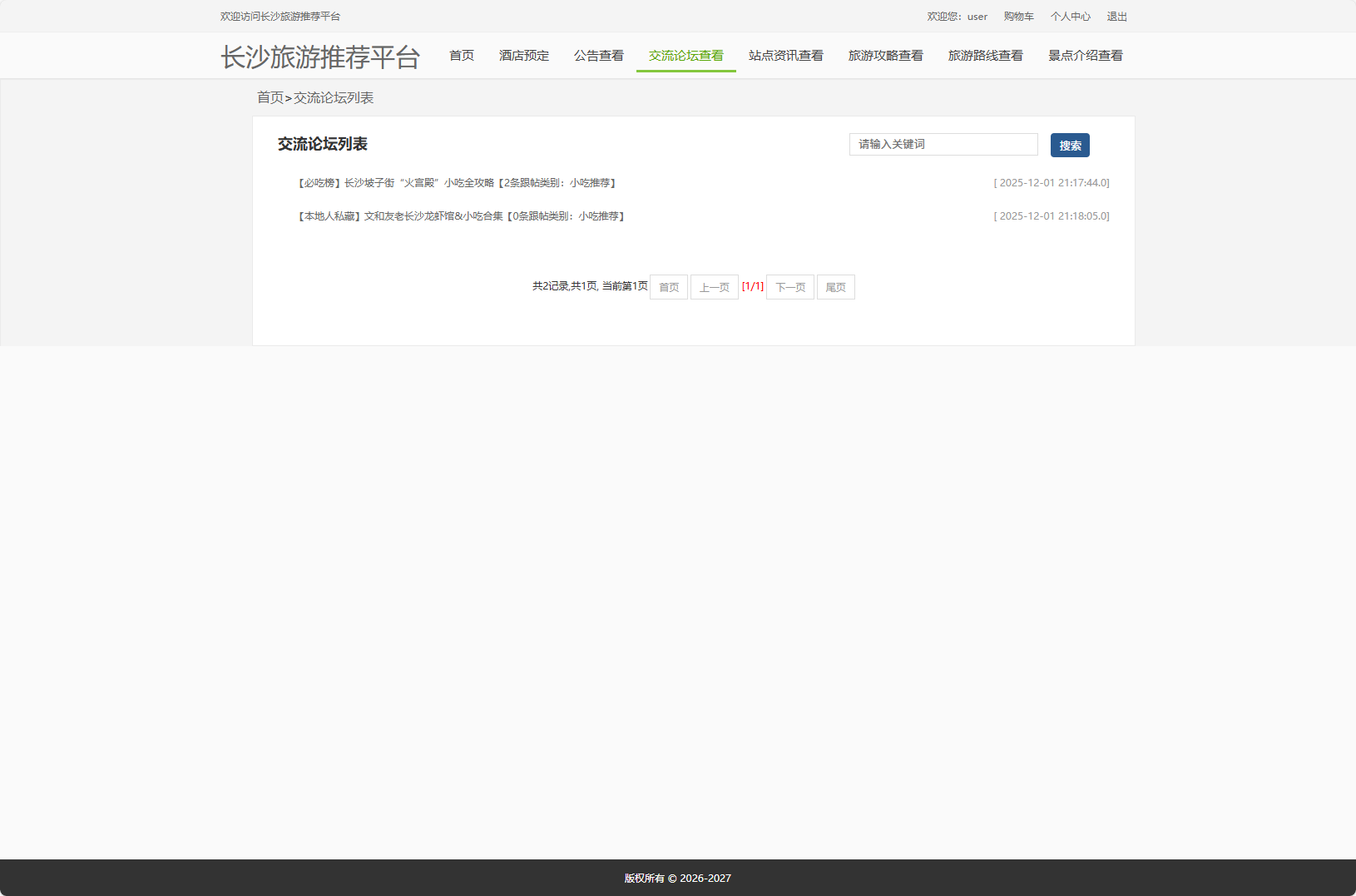Open the 旅游攻略查看 travel guide tab
Image resolution: width=1356 pixels, height=896 pixels.
tap(886, 55)
